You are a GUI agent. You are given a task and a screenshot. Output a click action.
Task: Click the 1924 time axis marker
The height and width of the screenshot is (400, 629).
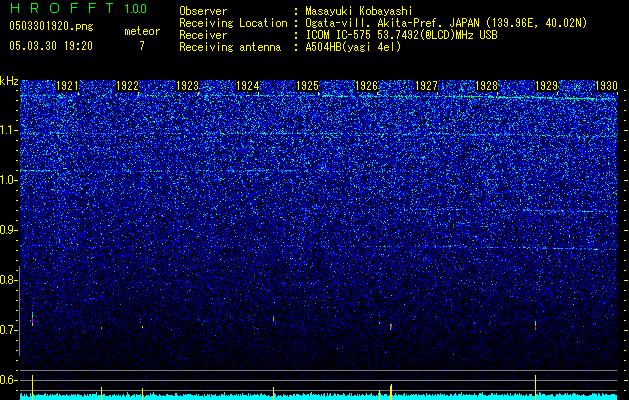point(248,86)
